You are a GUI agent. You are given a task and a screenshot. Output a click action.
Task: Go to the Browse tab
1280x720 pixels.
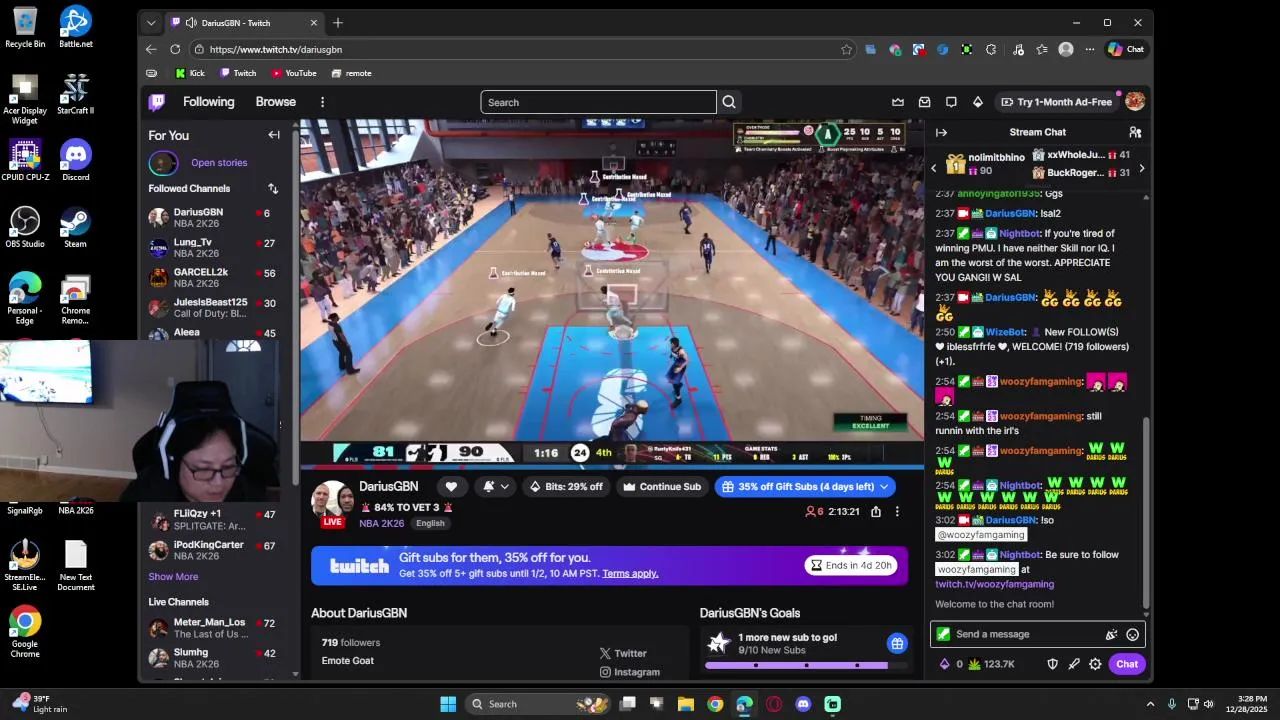tap(275, 102)
